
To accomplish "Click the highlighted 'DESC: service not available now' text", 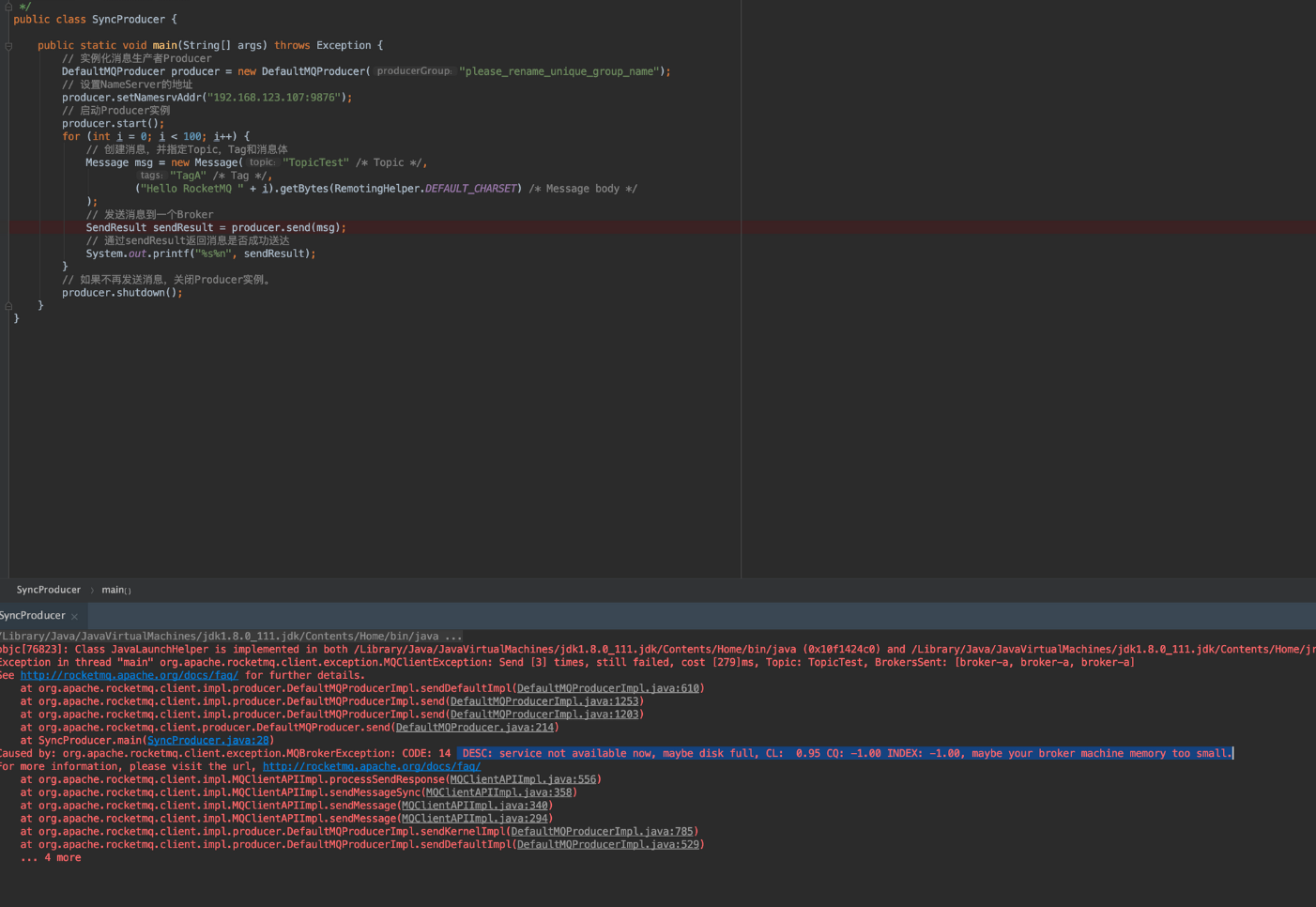I will [x=845, y=753].
